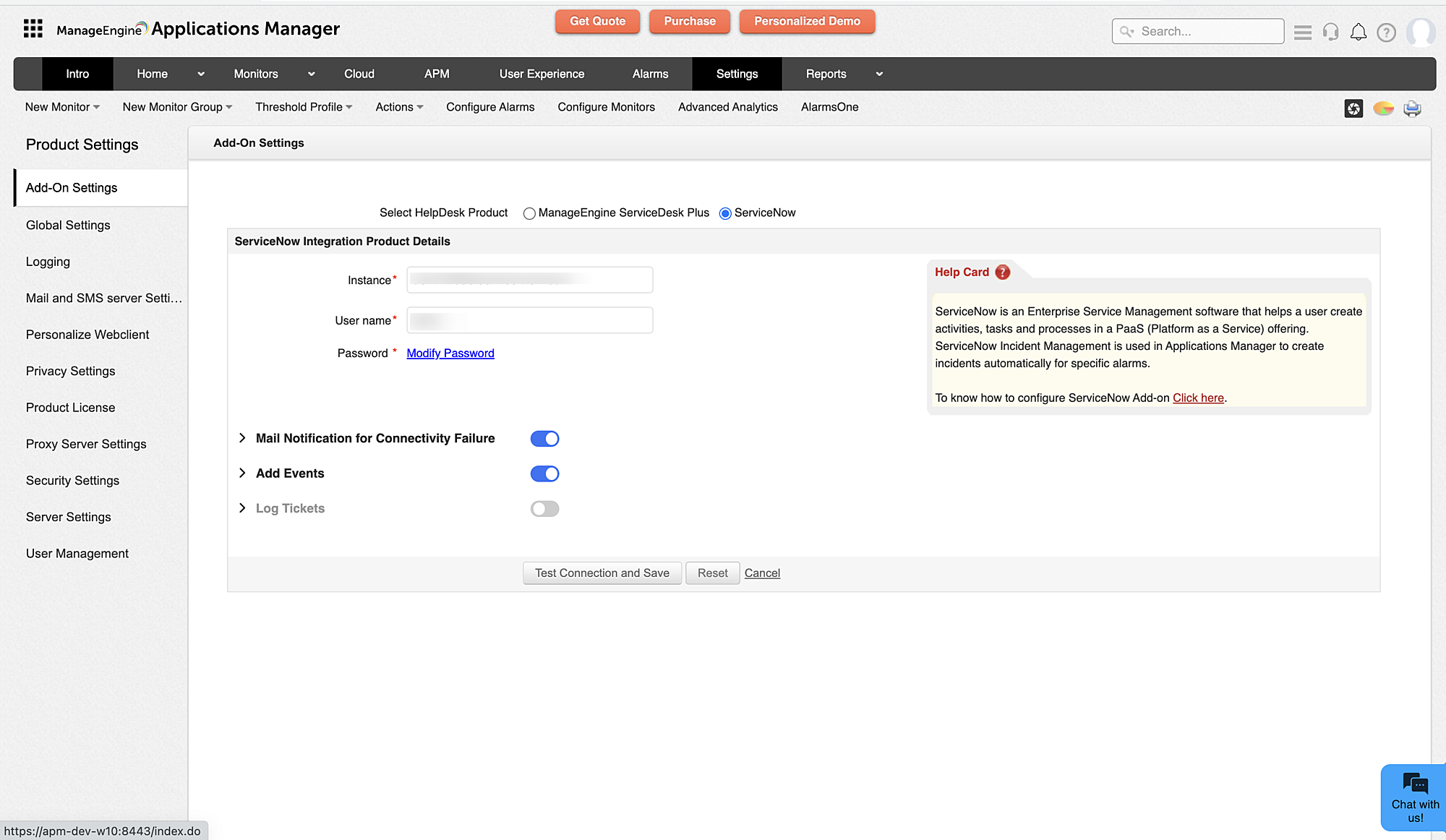Switch to the Alarms tab
This screenshot has height=840, width=1446.
tap(650, 74)
